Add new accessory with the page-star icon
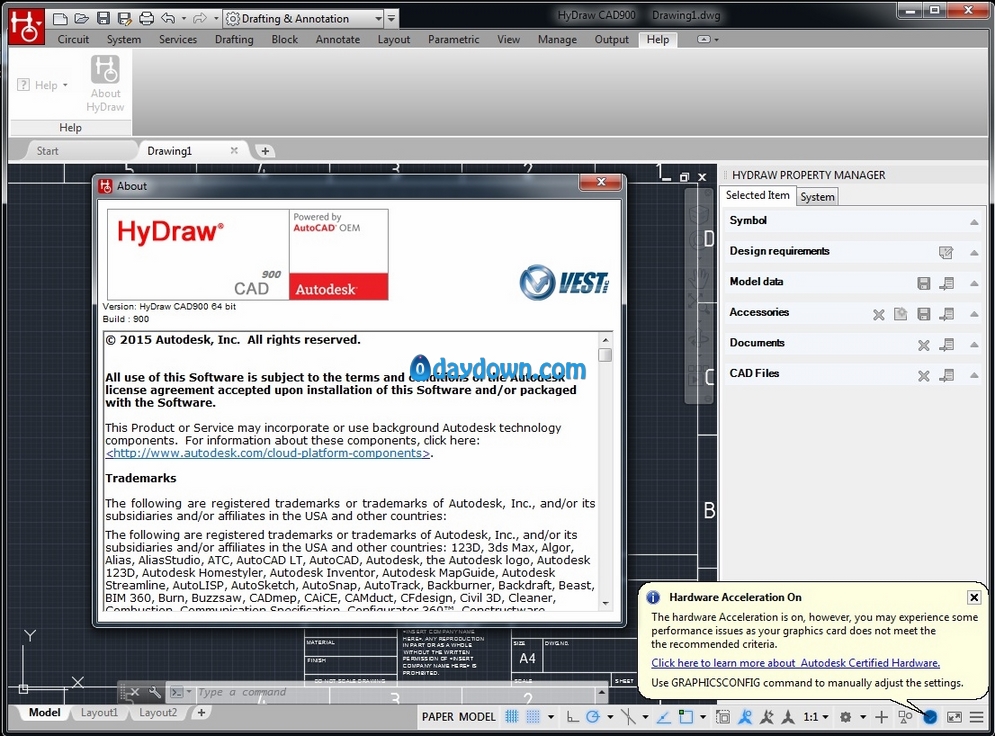The height and width of the screenshot is (736, 995). pos(900,313)
